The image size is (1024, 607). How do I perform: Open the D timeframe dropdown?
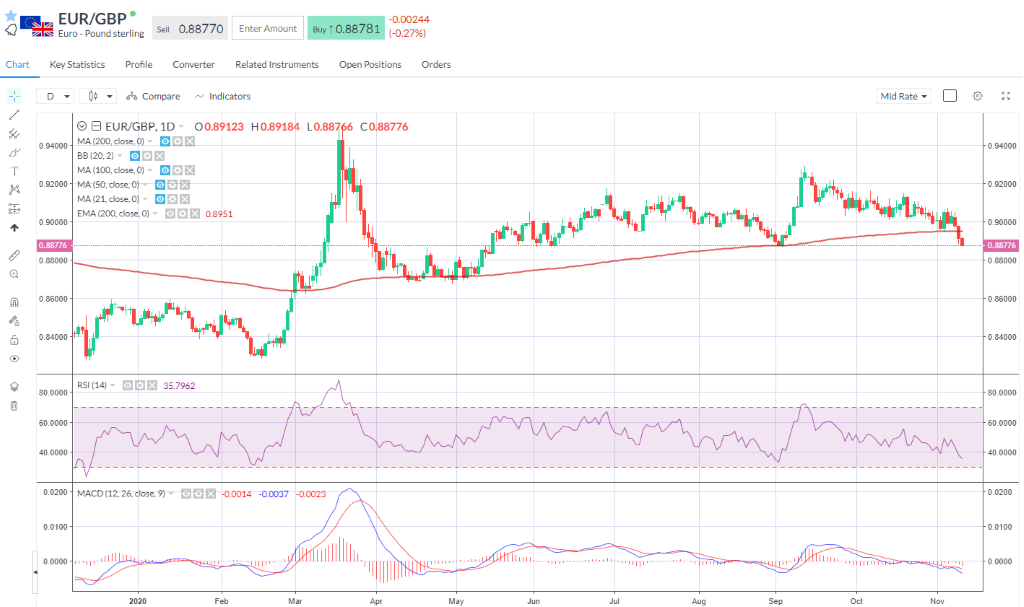[55, 96]
